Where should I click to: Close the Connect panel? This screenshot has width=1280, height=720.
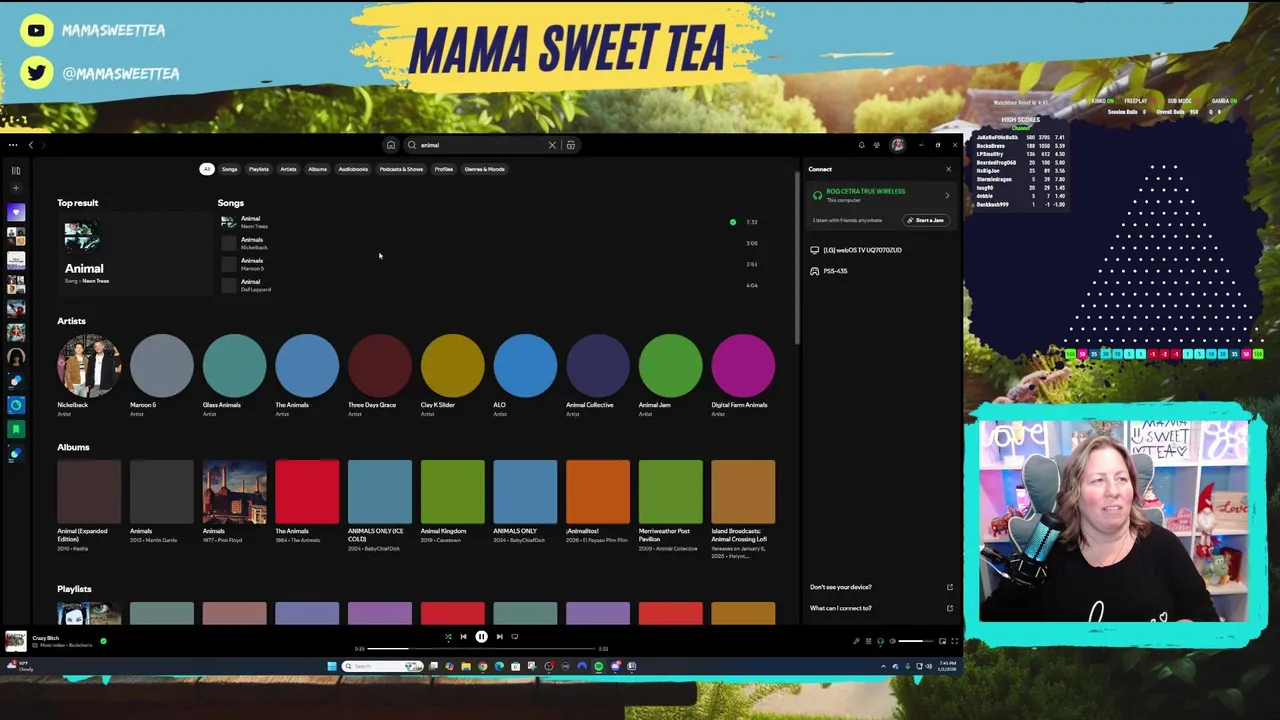pos(949,169)
